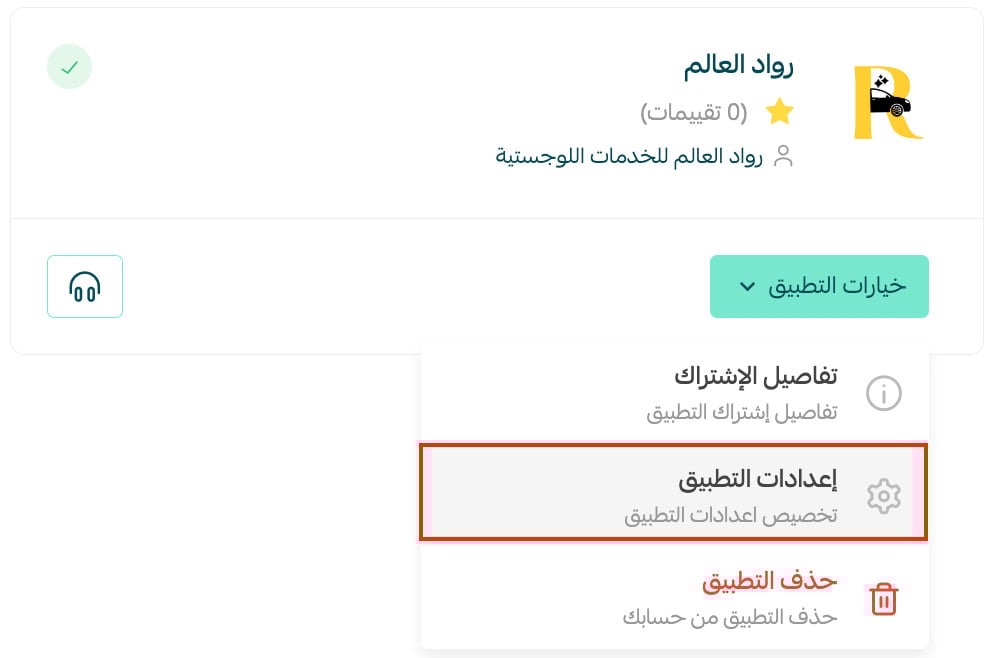Click the (0 تقييمات) ratings count
The height and width of the screenshot is (658, 994).
pos(694,113)
